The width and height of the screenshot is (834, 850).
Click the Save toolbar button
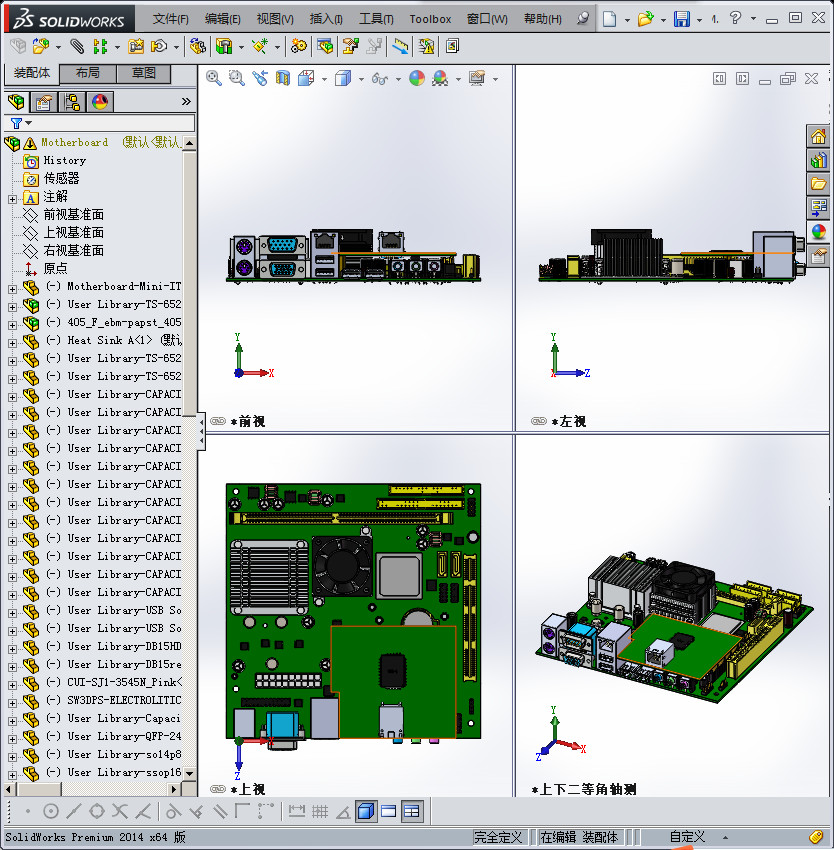click(682, 19)
